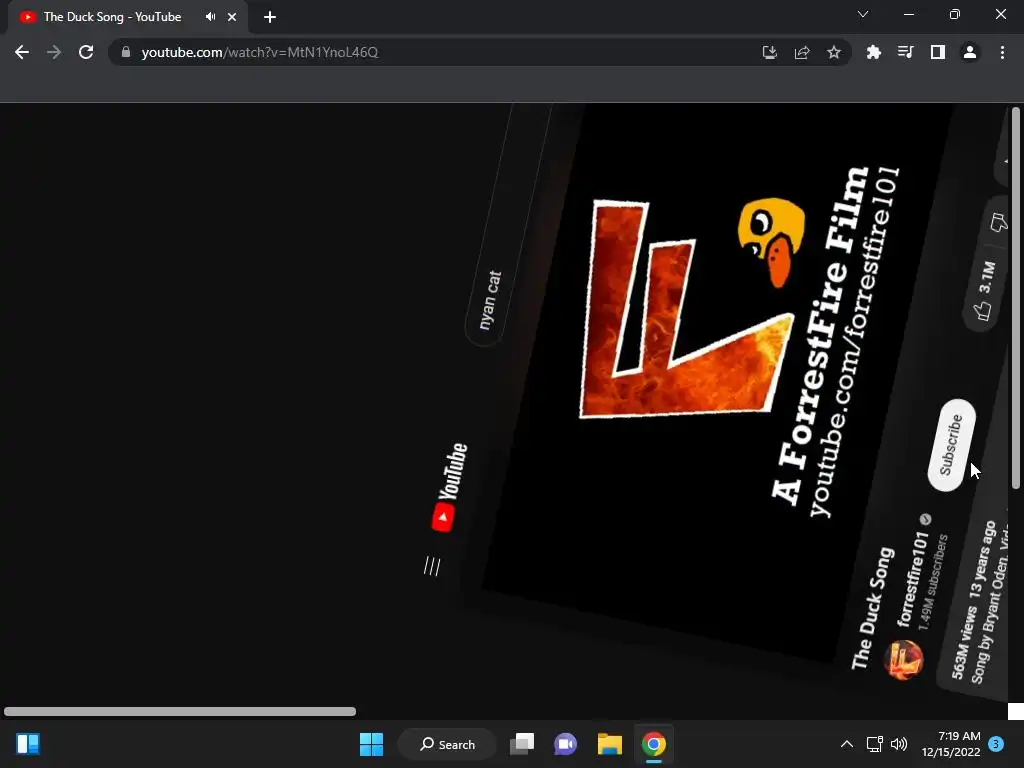The width and height of the screenshot is (1024, 768).
Task: Click the address bar with youtube.com URL
Action: click(431, 52)
